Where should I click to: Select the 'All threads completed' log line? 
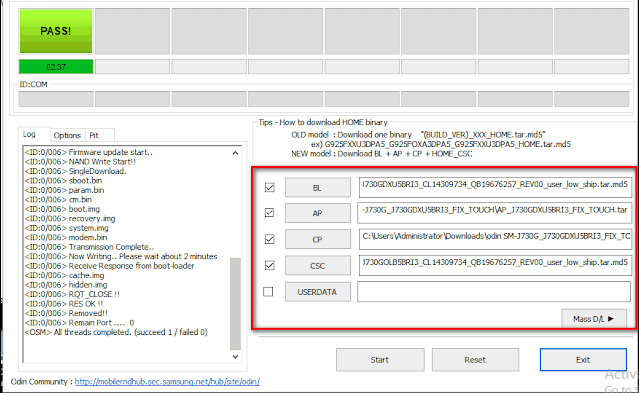point(116,332)
